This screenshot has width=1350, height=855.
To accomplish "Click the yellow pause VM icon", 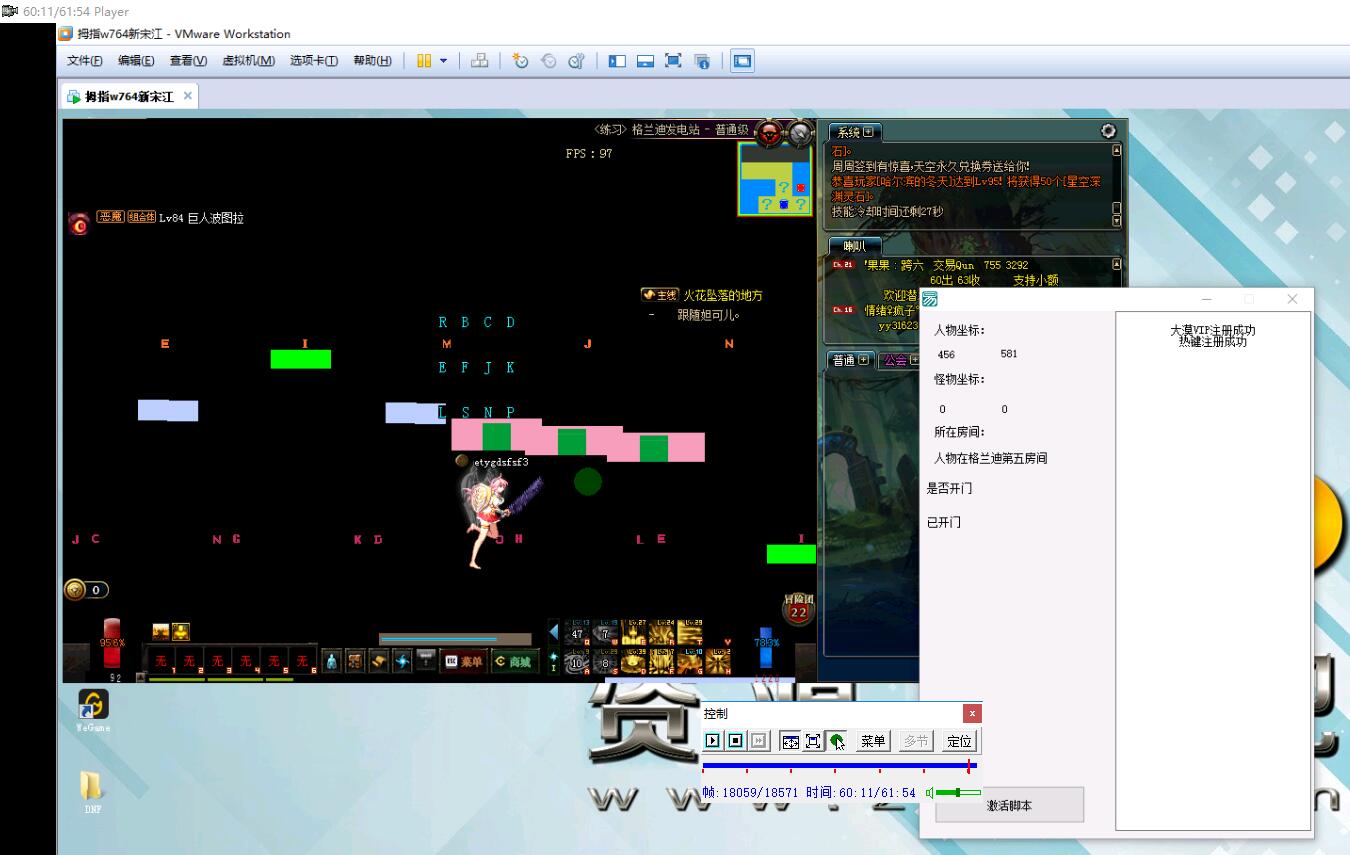I will pos(424,61).
